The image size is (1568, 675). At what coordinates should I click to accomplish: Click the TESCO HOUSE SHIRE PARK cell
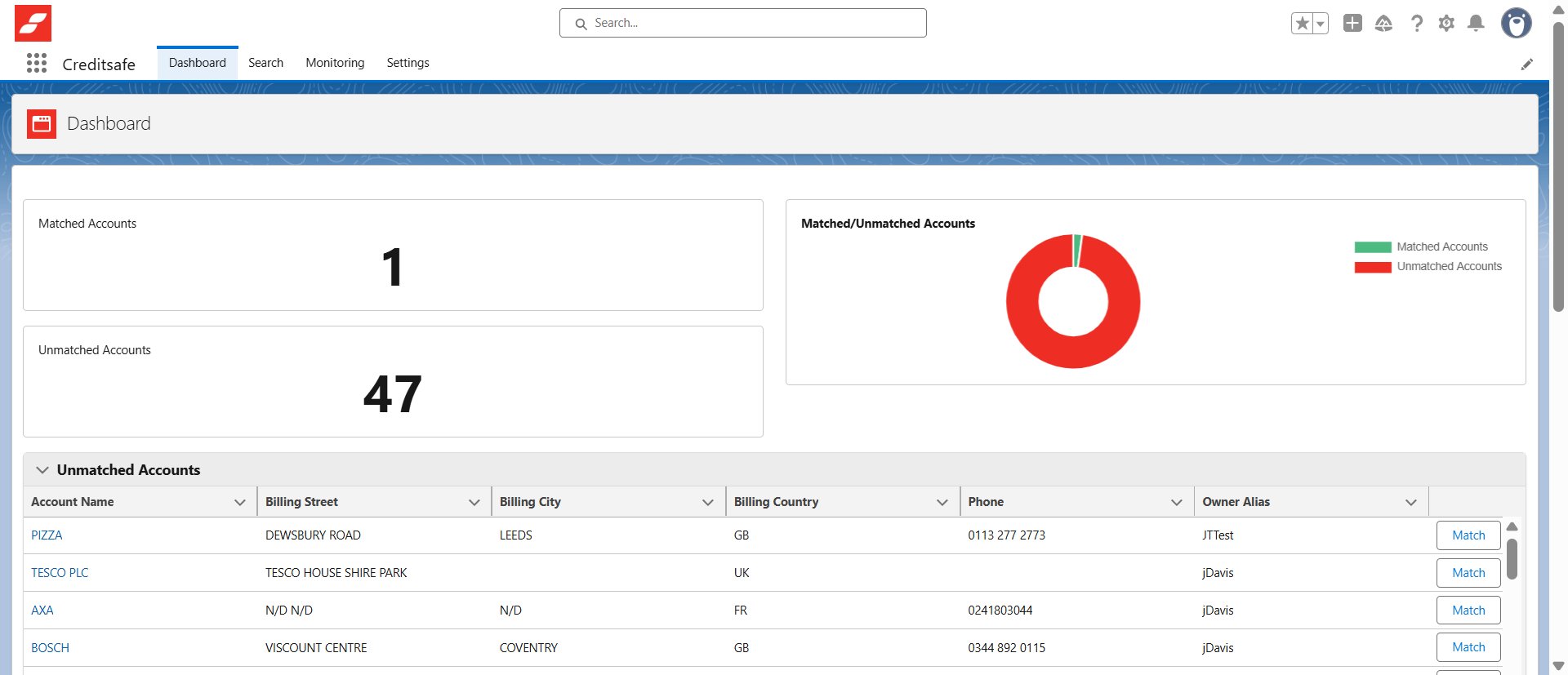click(336, 573)
